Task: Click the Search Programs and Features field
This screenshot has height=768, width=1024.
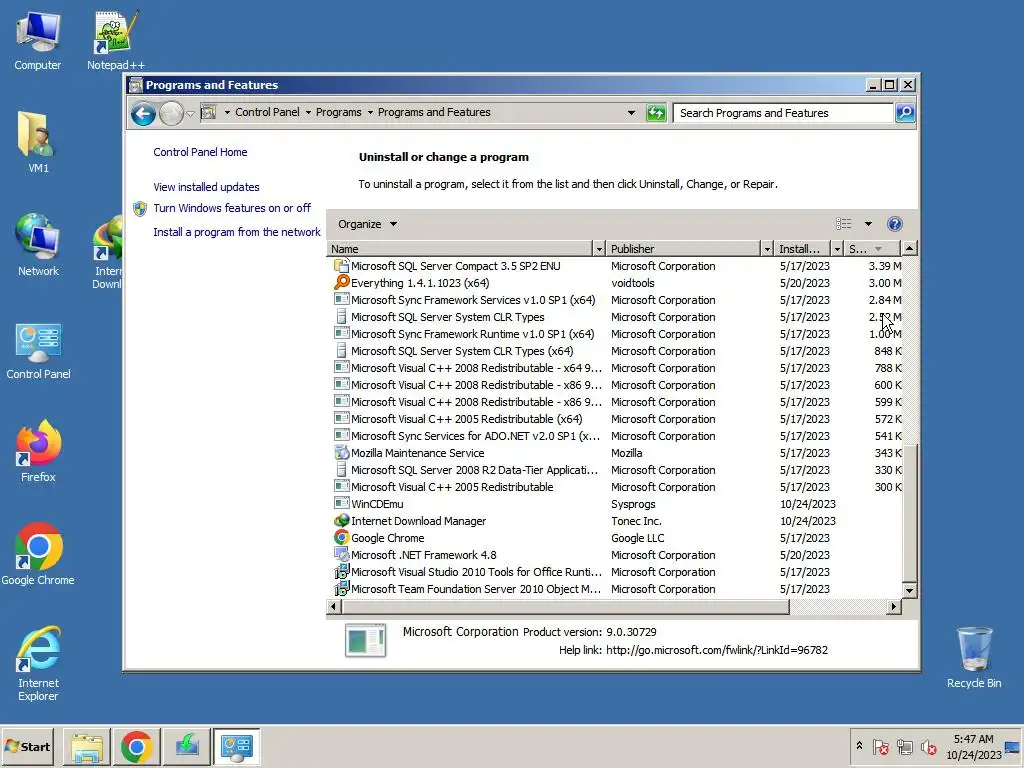Action: coord(783,113)
